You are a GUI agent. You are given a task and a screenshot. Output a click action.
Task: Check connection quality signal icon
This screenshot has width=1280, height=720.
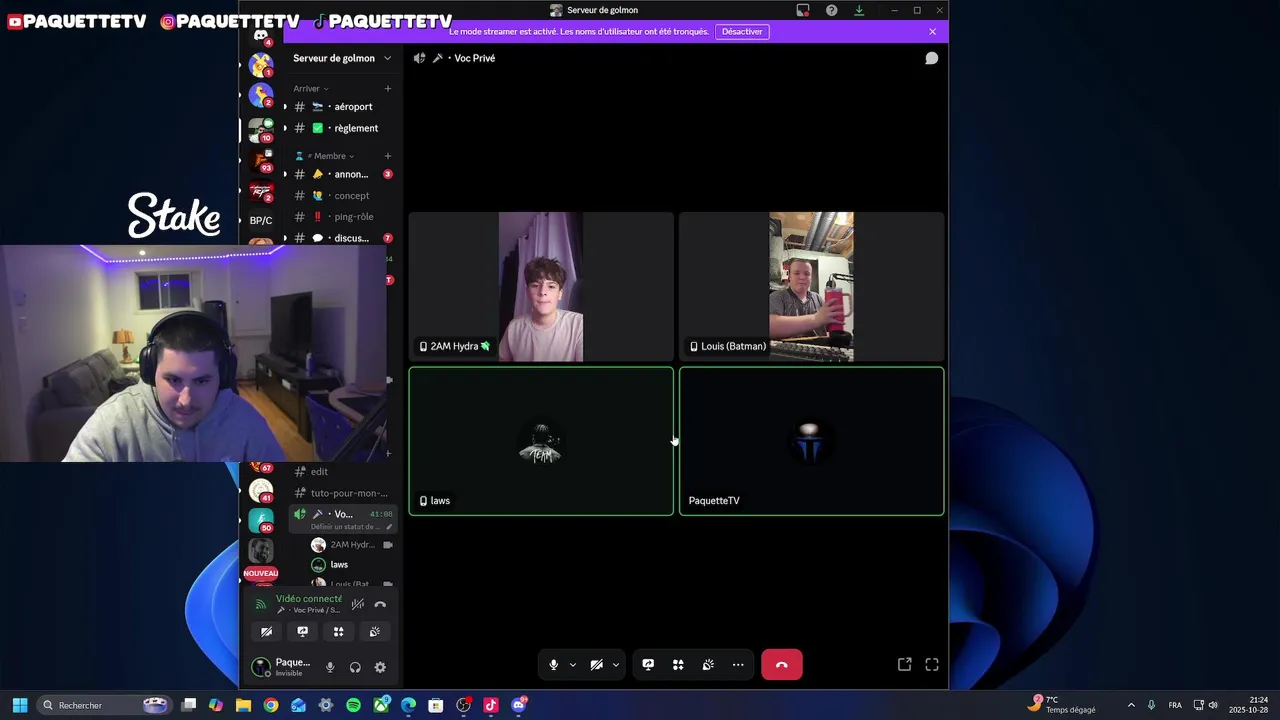coord(260,604)
